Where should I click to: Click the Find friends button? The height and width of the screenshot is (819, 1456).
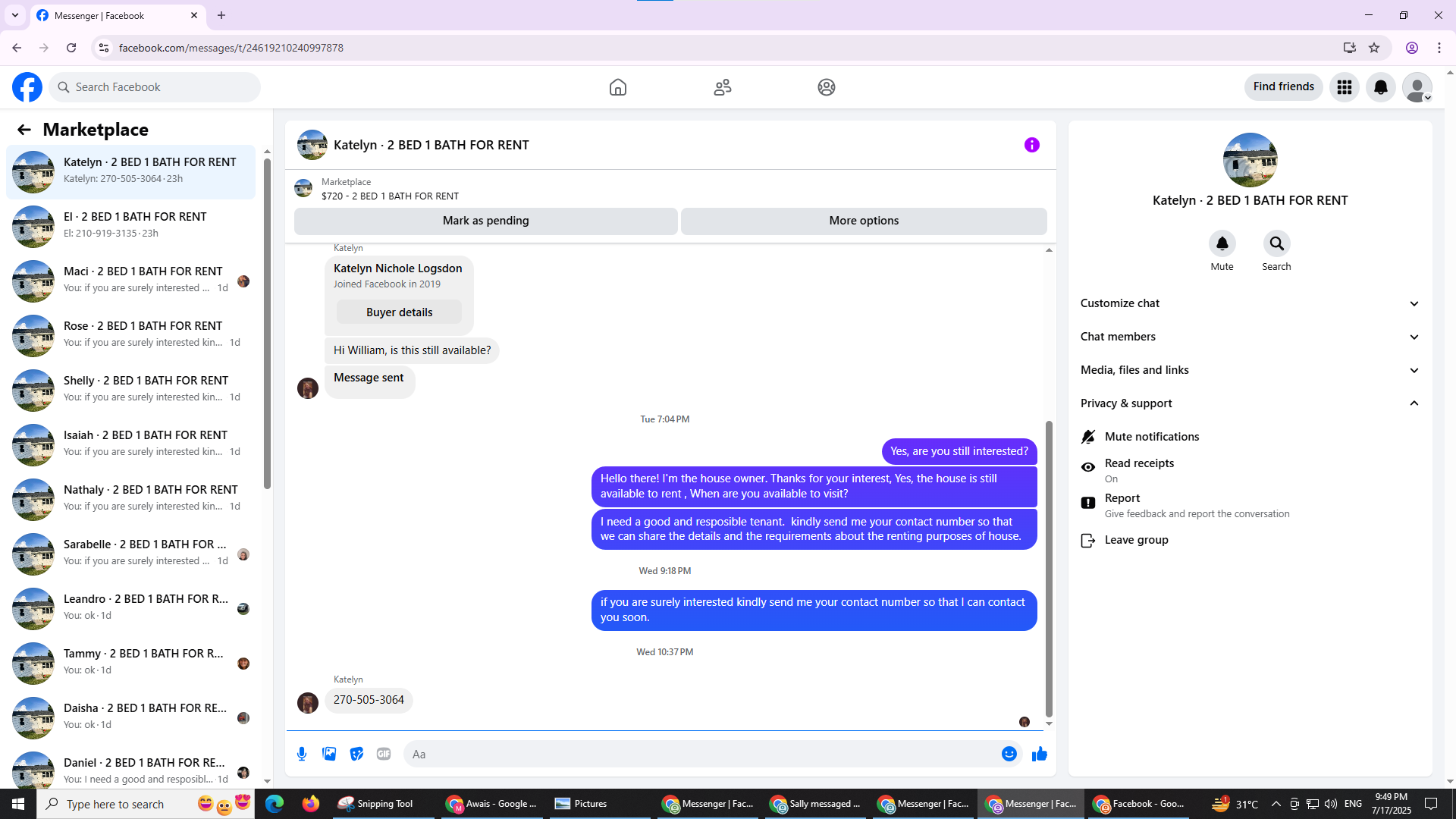click(x=1283, y=87)
